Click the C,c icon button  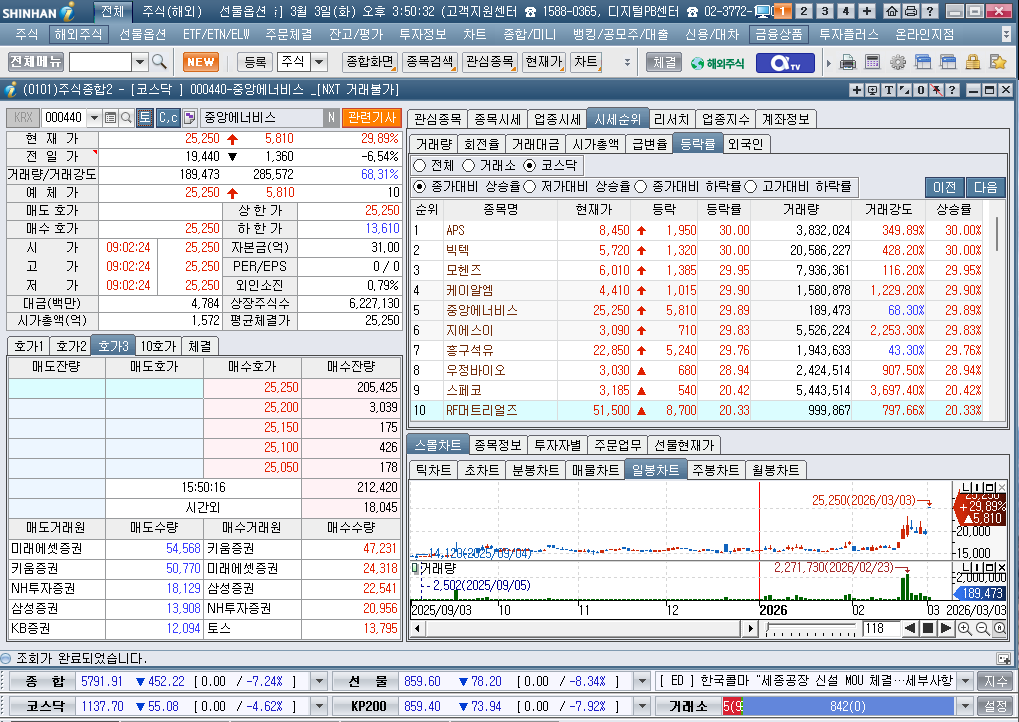pyautogui.click(x=168, y=118)
